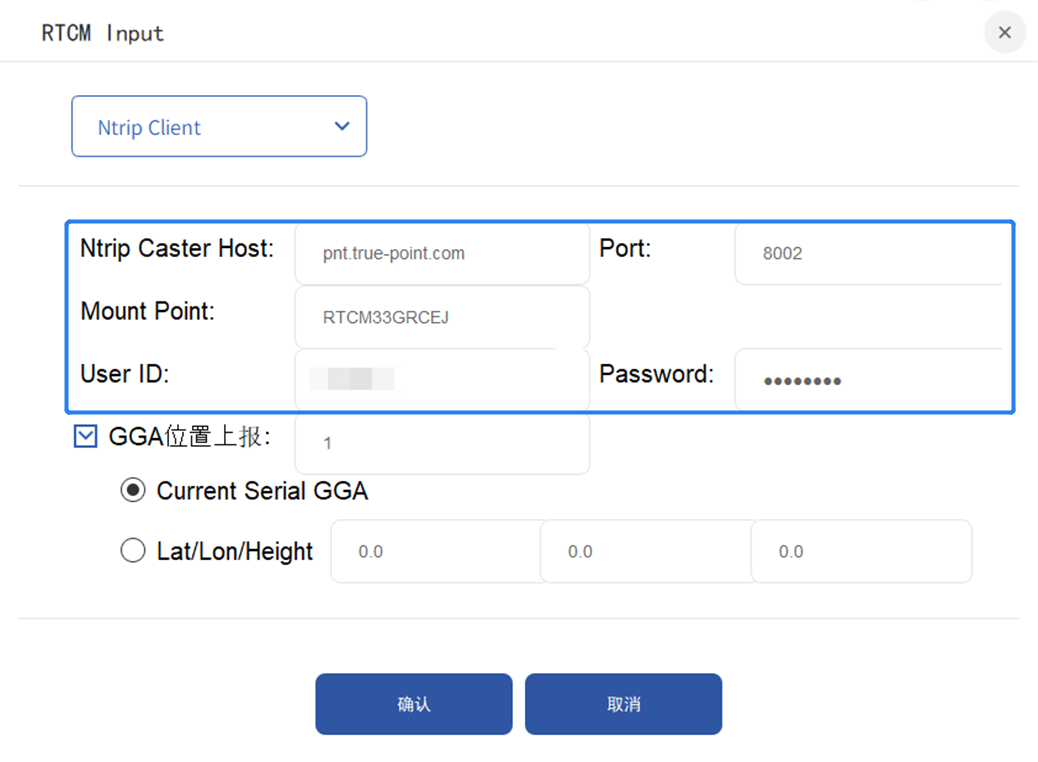This screenshot has width=1038, height=762.
Task: Select Current Serial GGA radio option
Action: [x=133, y=491]
